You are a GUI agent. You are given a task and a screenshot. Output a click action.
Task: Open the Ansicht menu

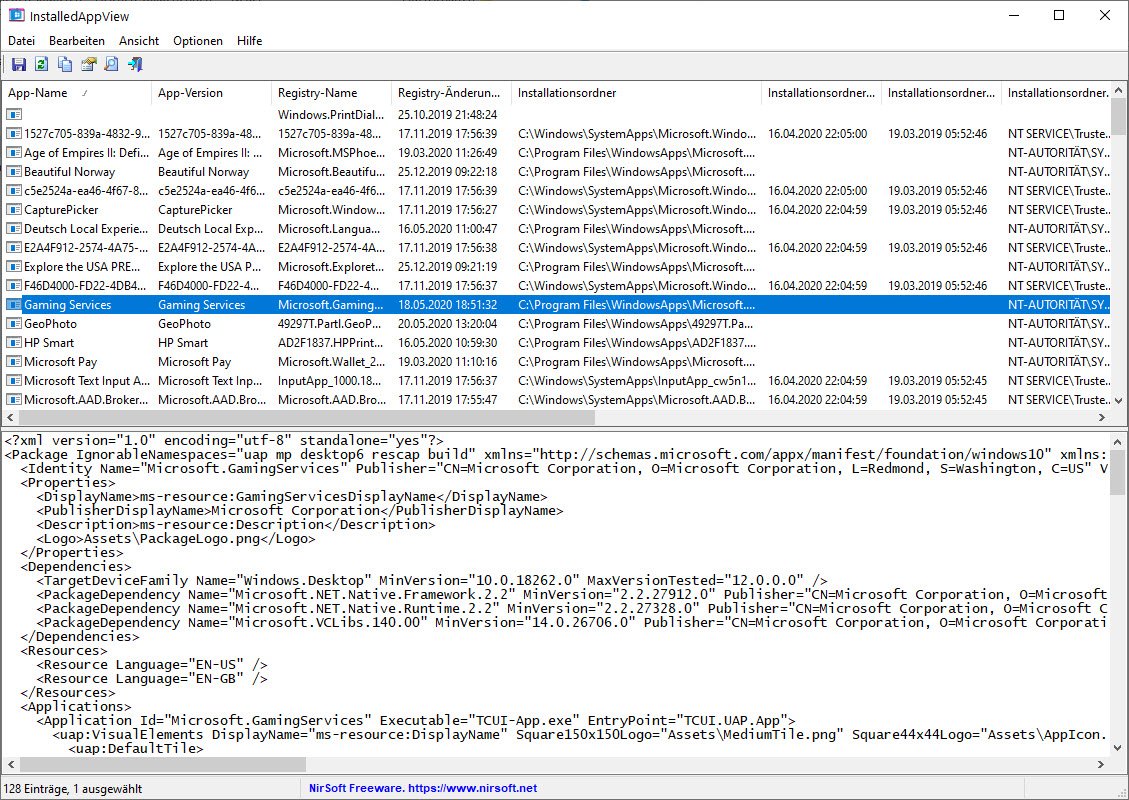pyautogui.click(x=139, y=41)
